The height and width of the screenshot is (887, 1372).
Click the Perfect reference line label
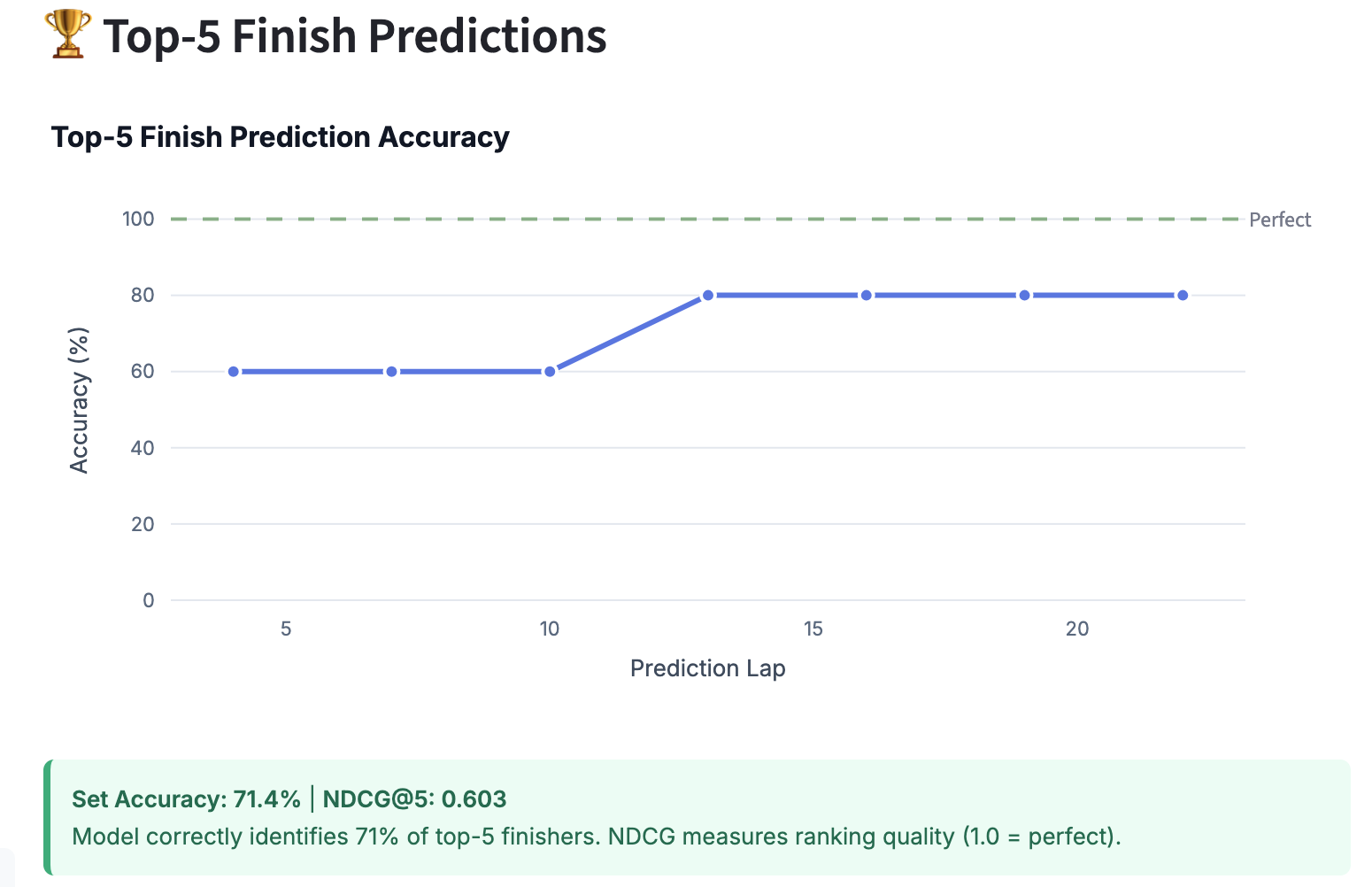[1280, 220]
